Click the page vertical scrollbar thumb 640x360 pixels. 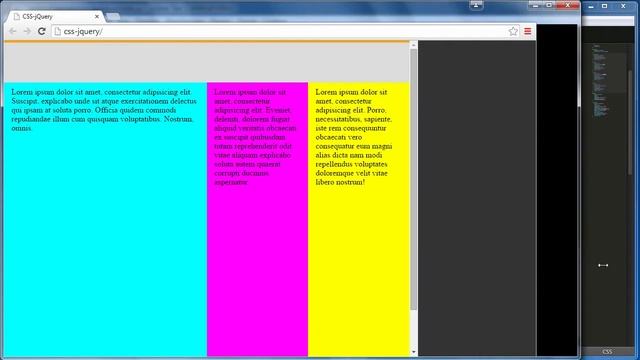pyautogui.click(x=413, y=180)
